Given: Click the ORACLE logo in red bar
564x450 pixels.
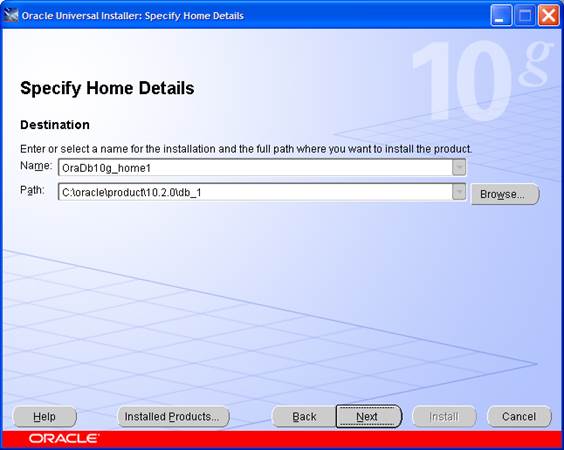Looking at the screenshot, I should pos(64,438).
